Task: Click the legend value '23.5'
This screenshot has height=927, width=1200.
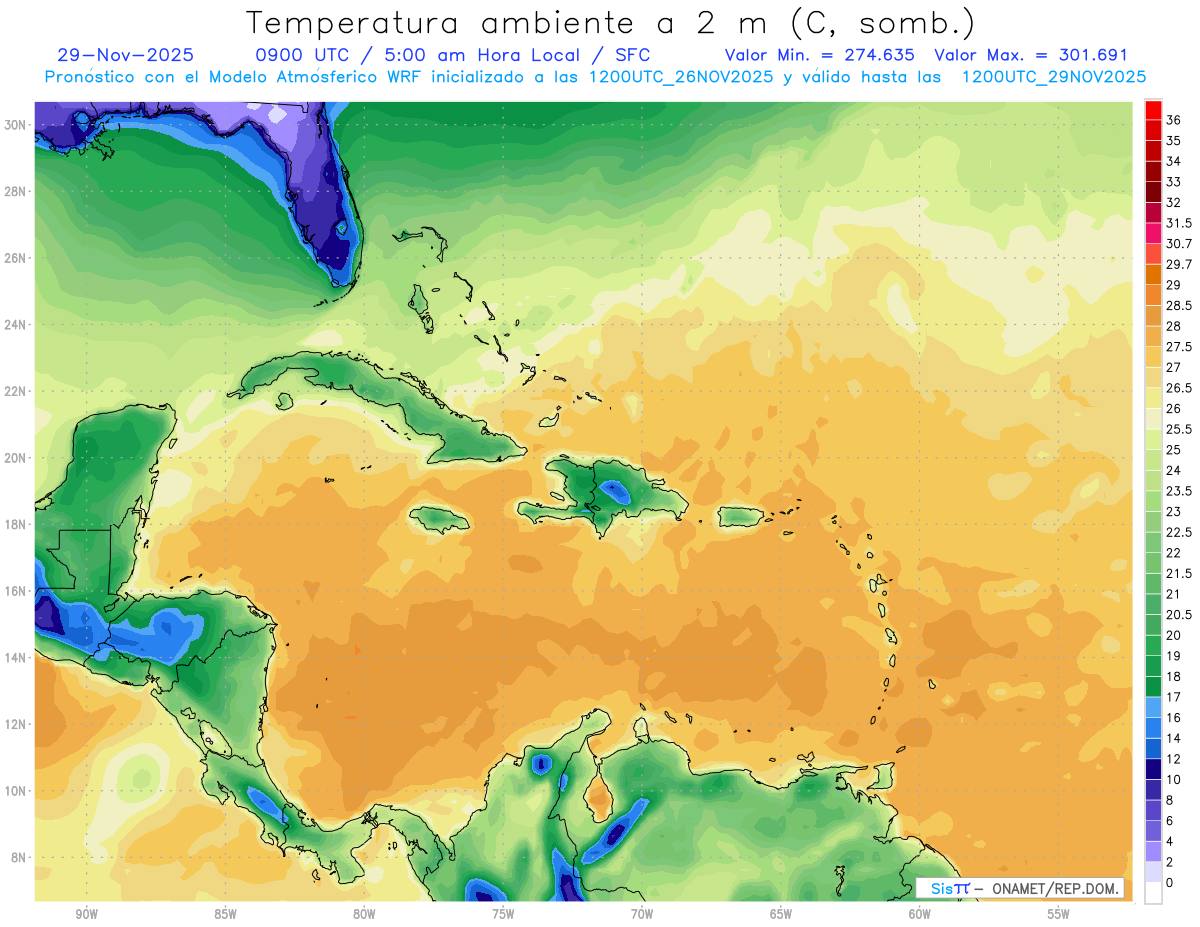Action: 1179,491
